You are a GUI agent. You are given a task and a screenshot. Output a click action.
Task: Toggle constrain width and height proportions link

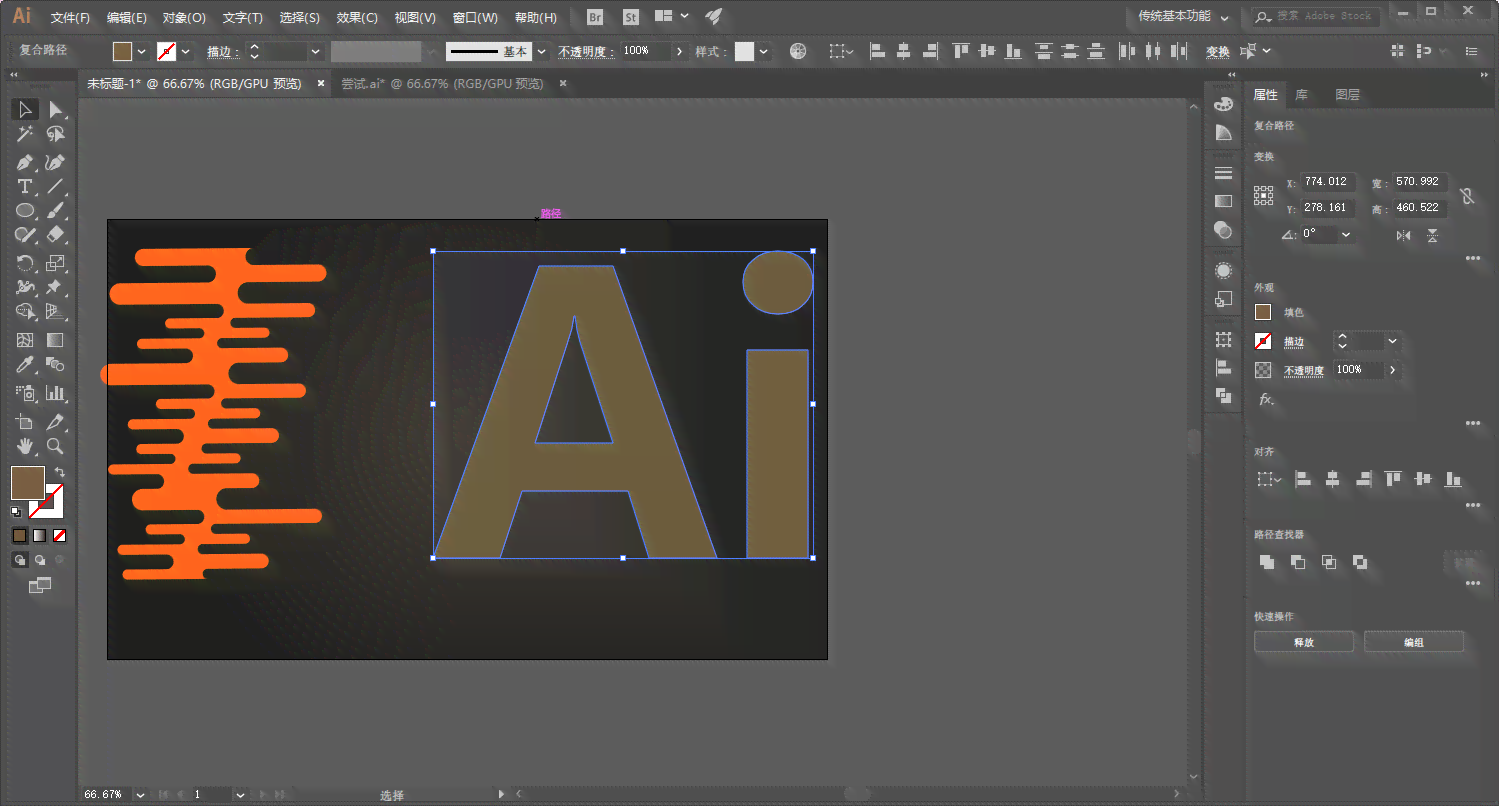coord(1467,196)
